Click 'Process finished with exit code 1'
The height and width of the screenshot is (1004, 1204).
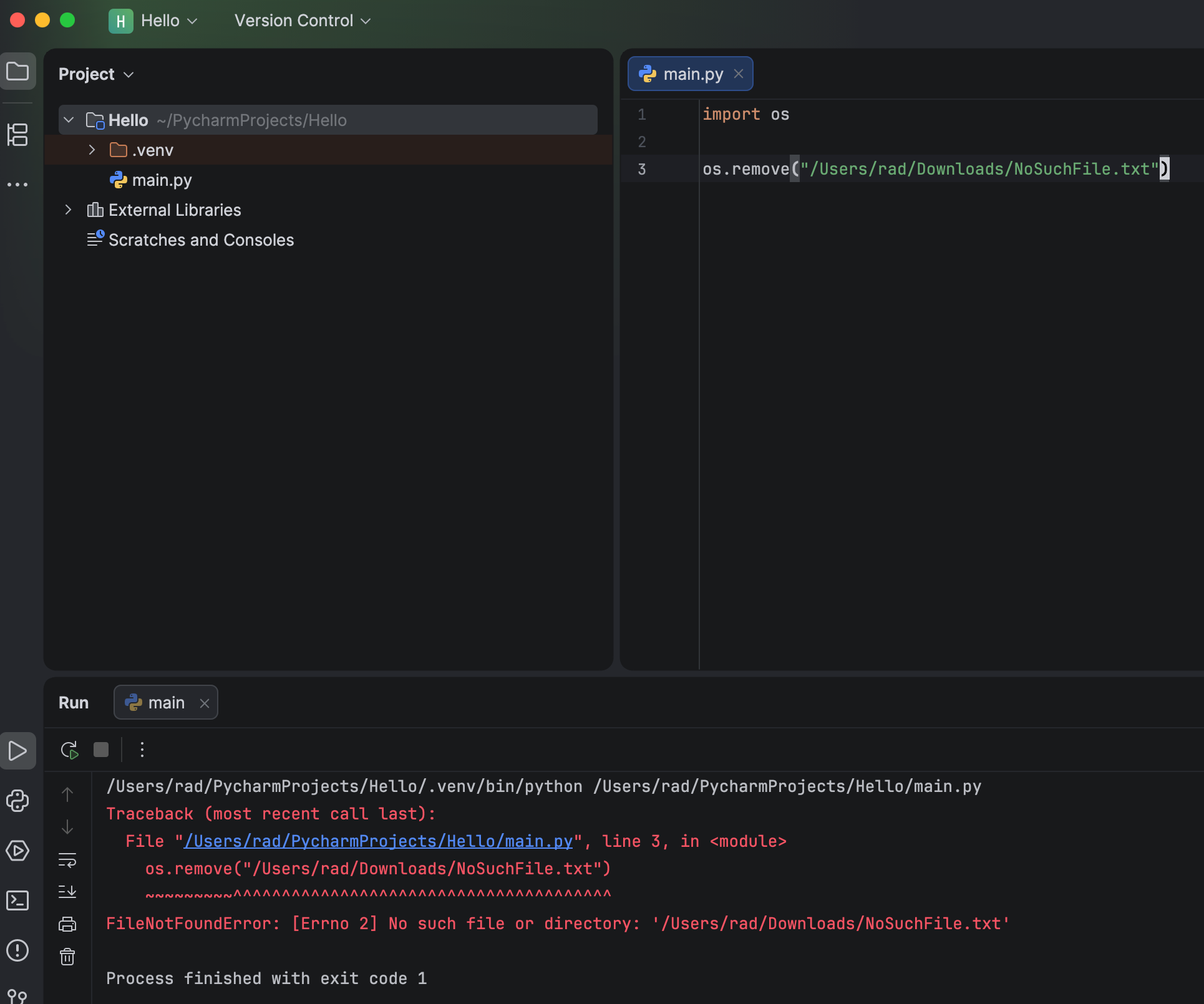click(x=266, y=978)
